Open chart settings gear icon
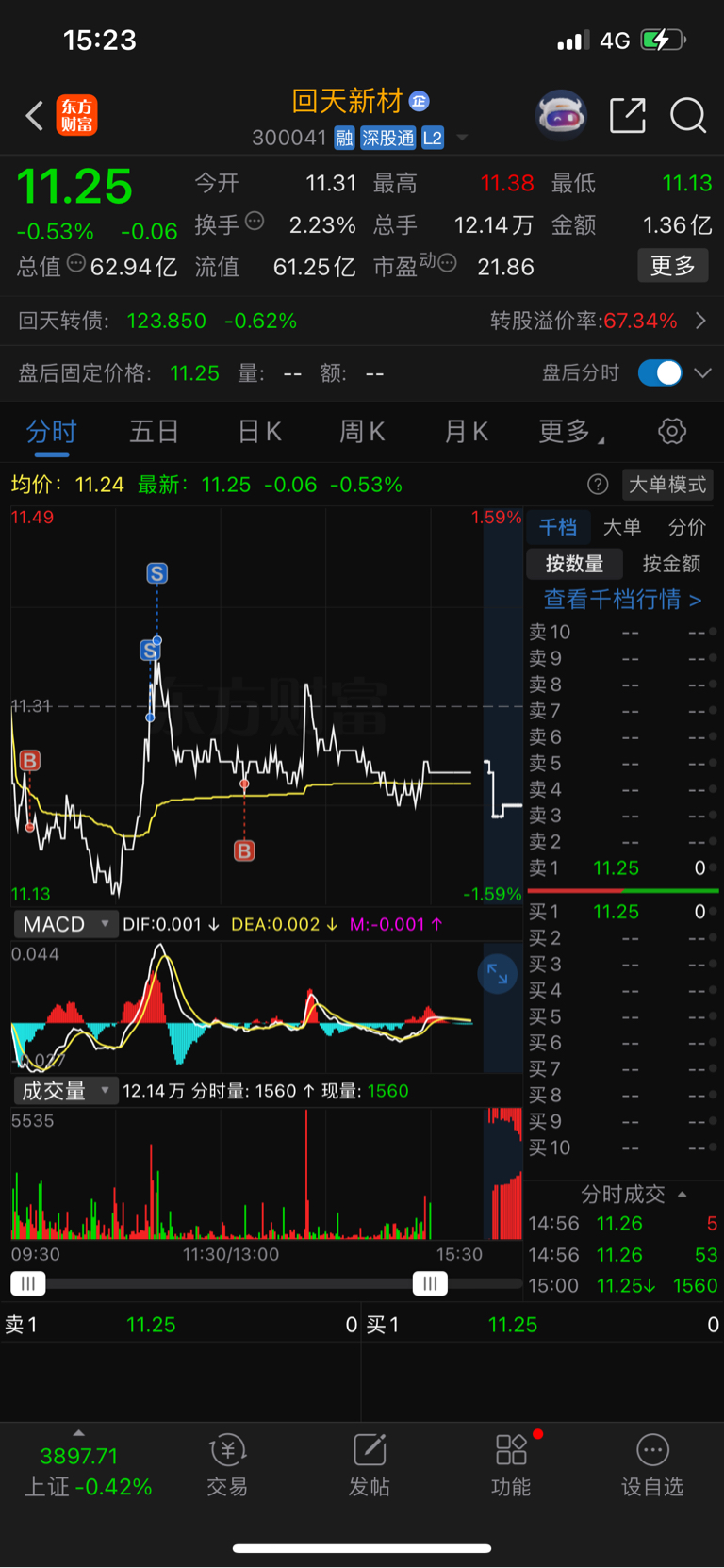 coord(672,432)
